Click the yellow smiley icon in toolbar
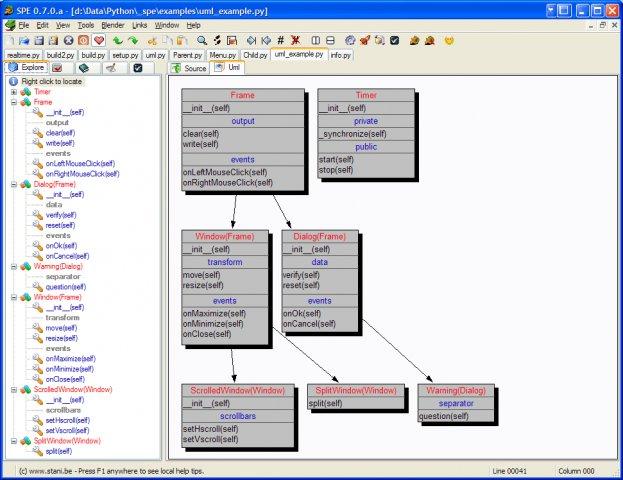The height and width of the screenshot is (480, 623). click(449, 40)
